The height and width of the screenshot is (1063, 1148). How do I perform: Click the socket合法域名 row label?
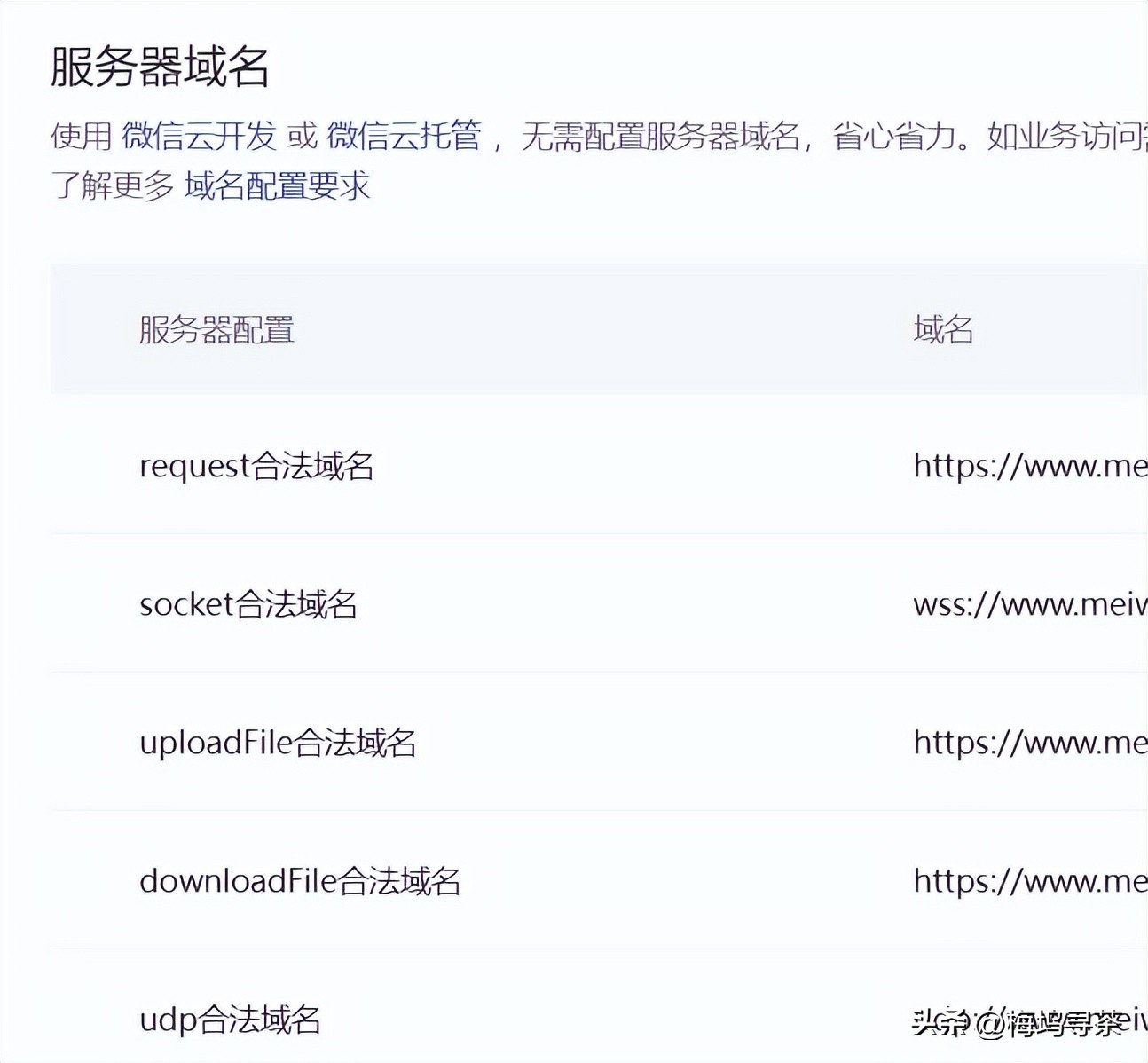248,604
